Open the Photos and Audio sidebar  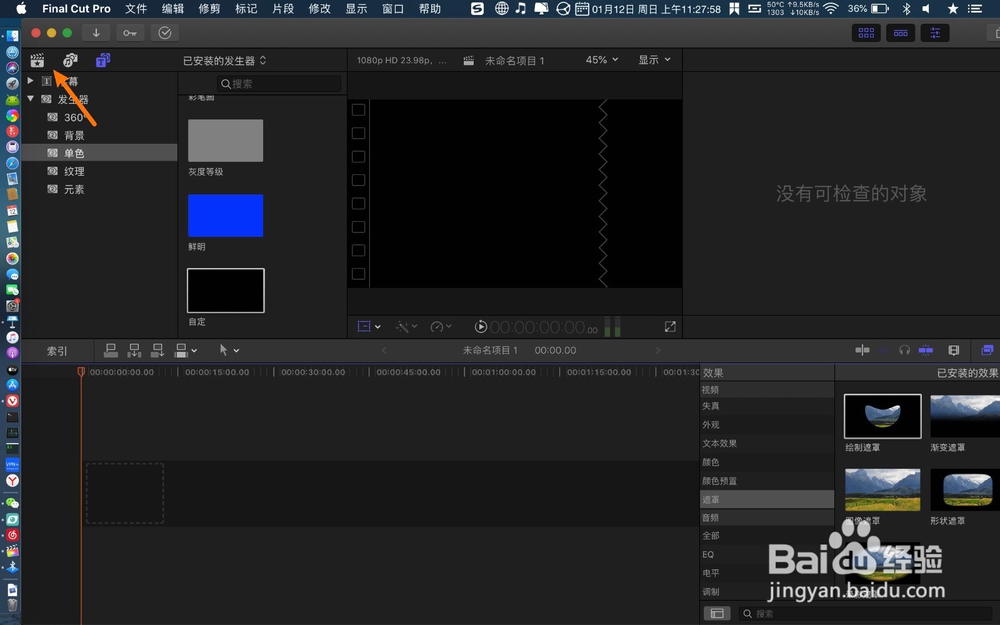click(70, 61)
